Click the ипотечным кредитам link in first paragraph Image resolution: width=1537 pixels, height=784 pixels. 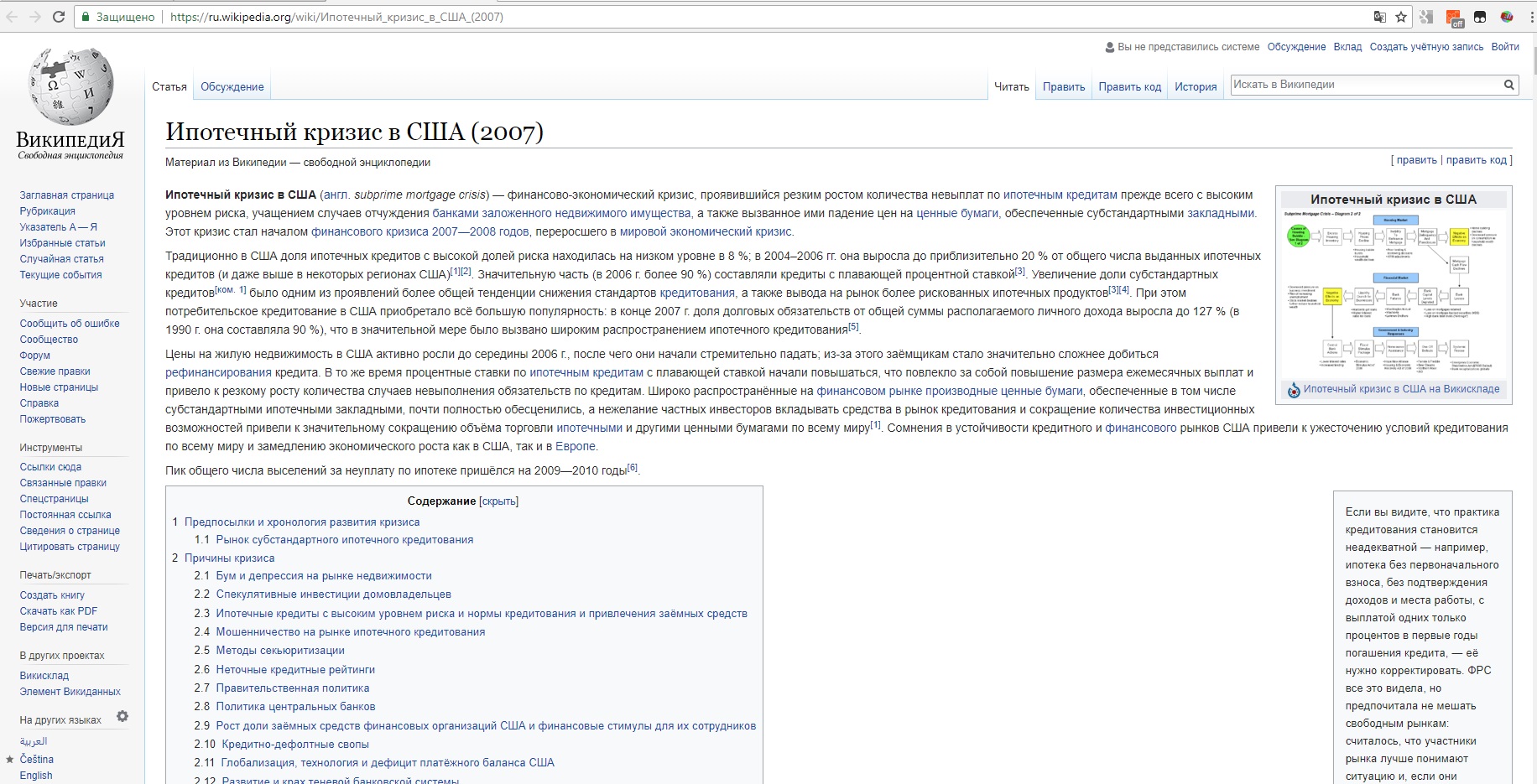coord(1060,195)
